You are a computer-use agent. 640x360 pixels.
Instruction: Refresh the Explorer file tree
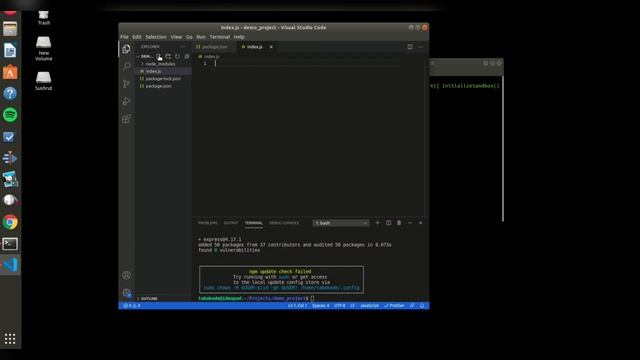pos(178,56)
